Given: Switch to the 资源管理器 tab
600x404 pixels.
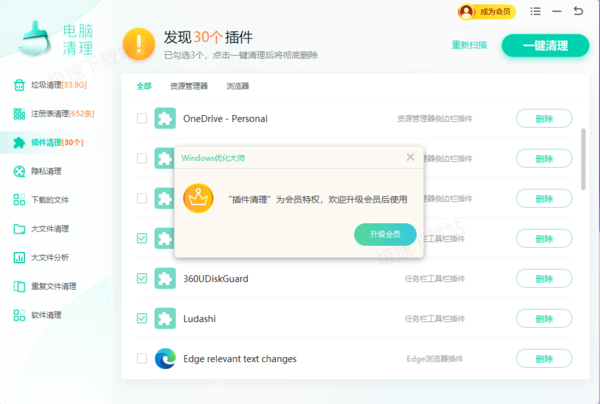Looking at the screenshot, I should coord(189,86).
